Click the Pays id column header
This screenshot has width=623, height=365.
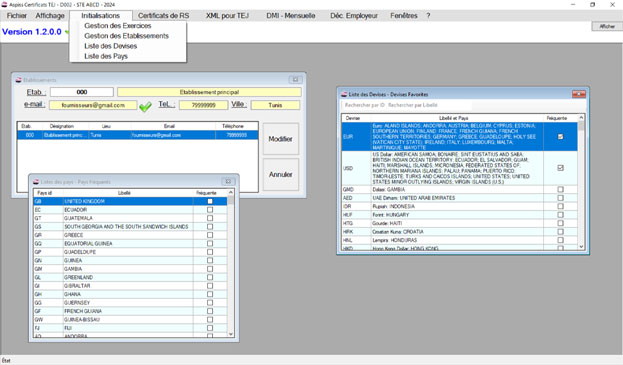(44, 193)
